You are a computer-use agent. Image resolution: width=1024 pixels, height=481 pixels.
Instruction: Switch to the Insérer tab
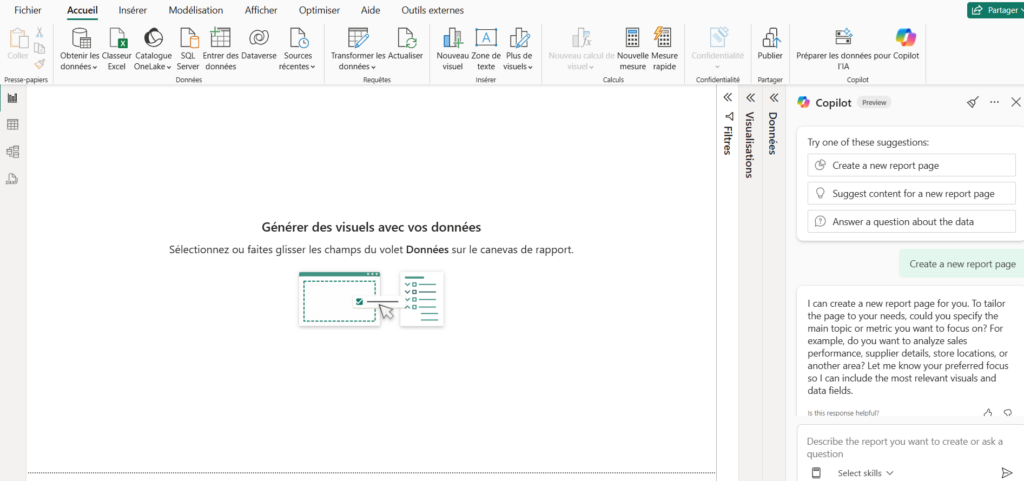pyautogui.click(x=132, y=10)
